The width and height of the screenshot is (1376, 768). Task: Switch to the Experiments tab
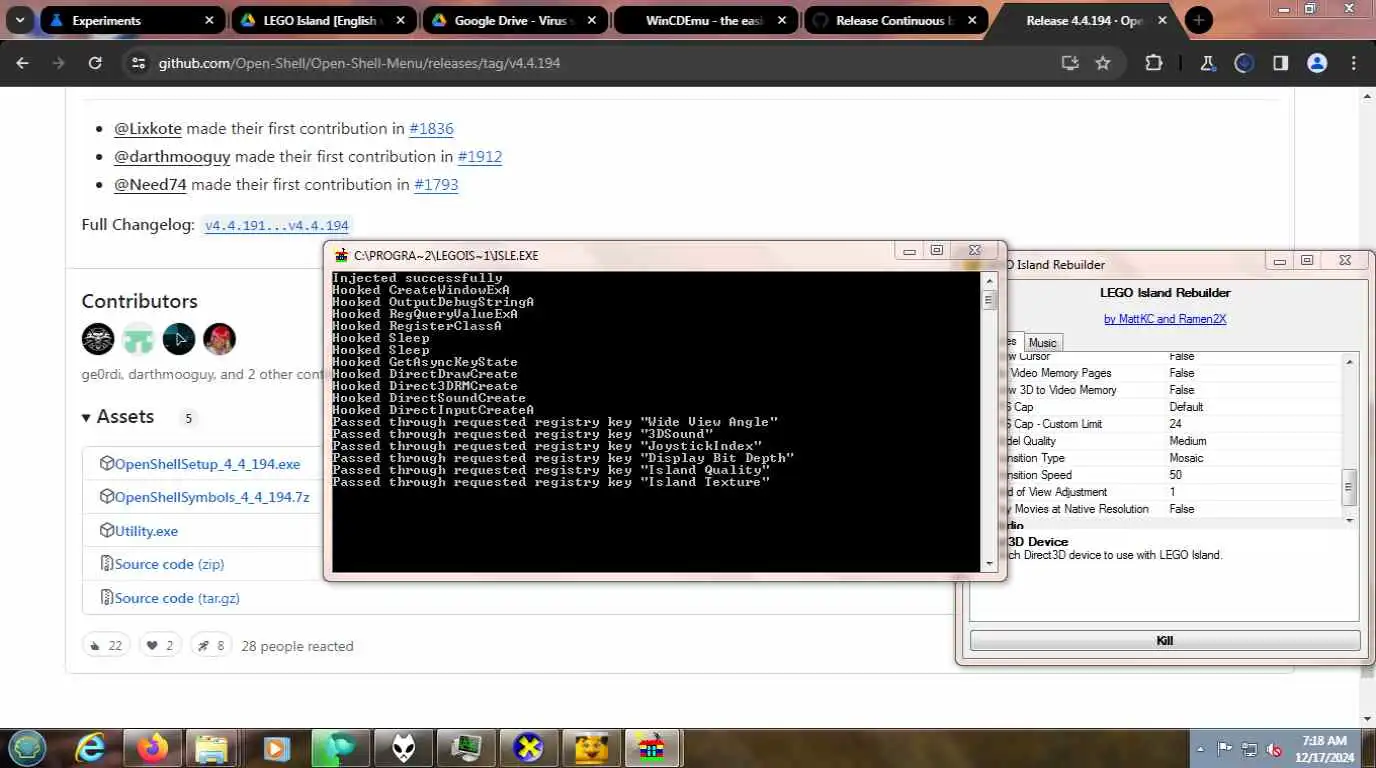[130, 20]
